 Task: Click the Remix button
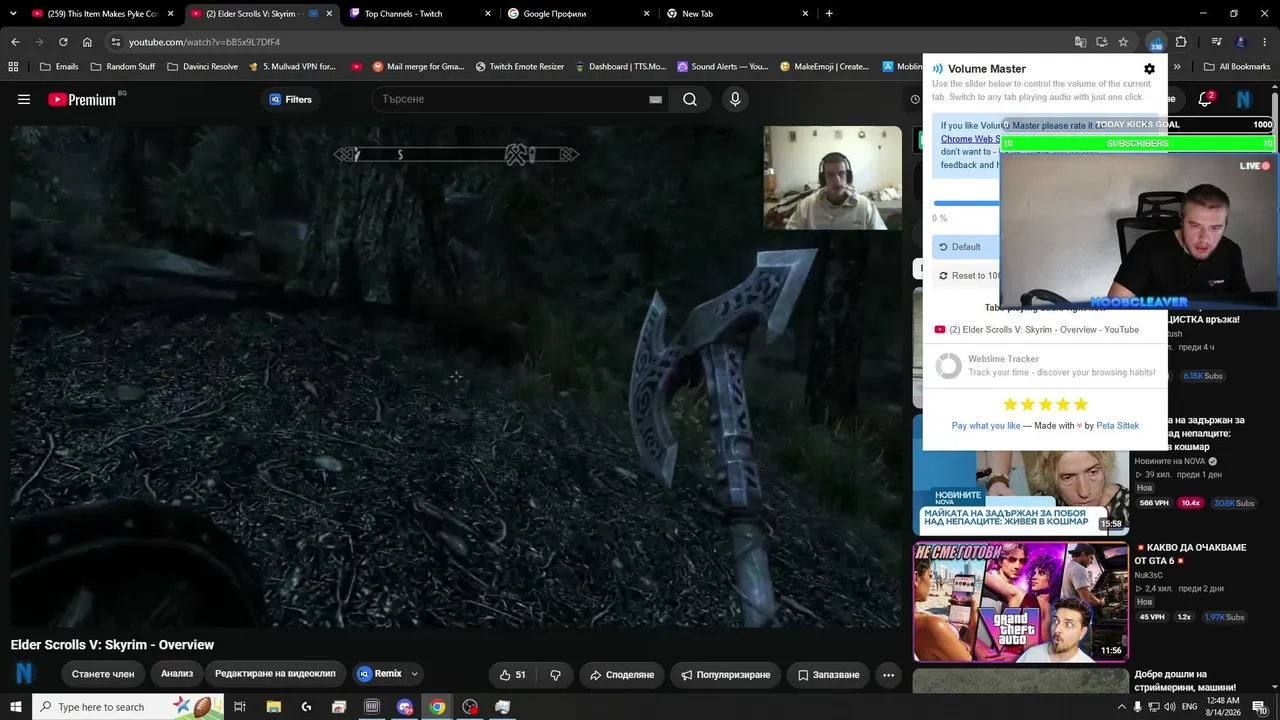click(x=380, y=675)
